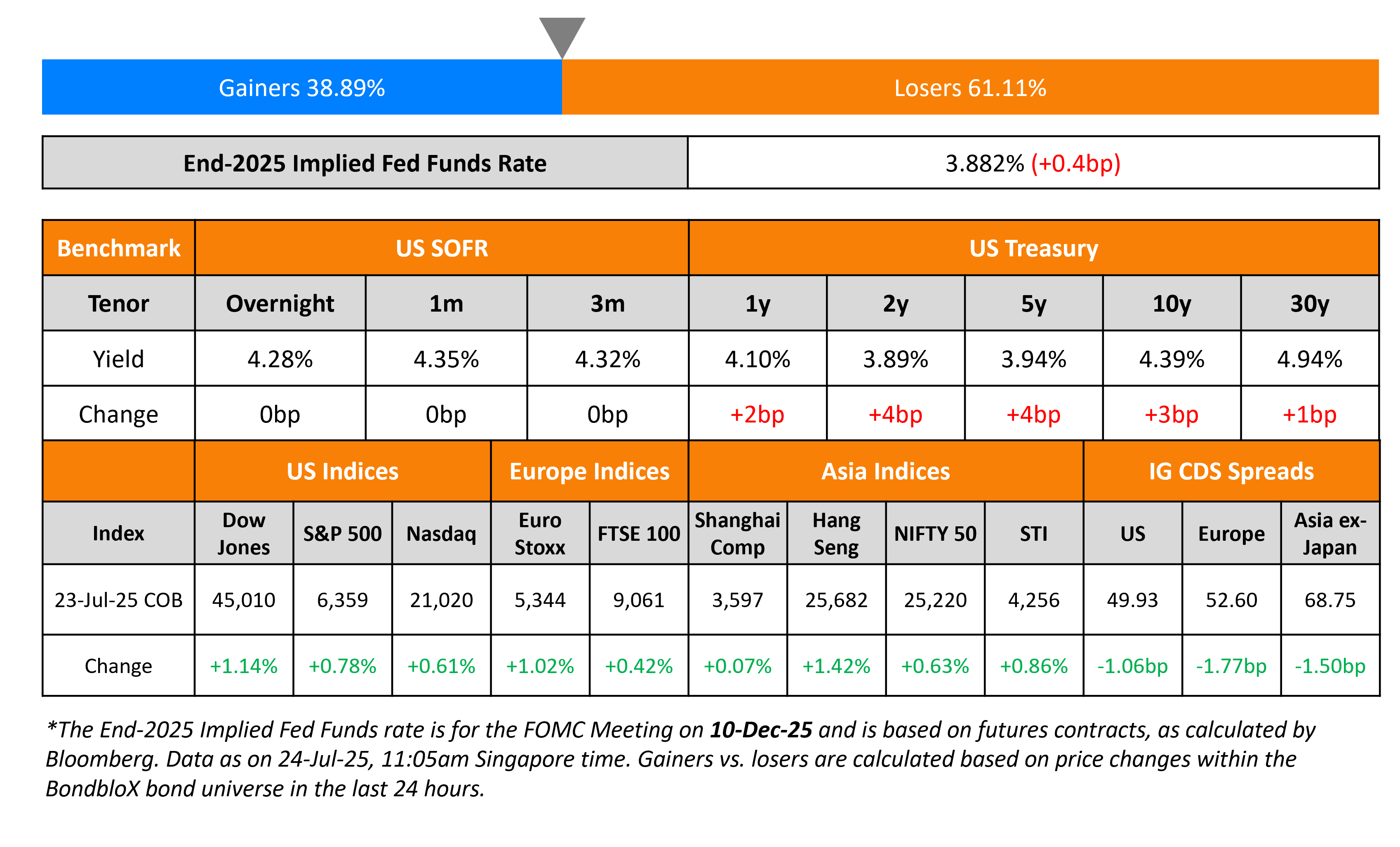This screenshot has height=847, width=1400.
Task: Click the Hang Seng change value +1.42%
Action: (x=836, y=666)
